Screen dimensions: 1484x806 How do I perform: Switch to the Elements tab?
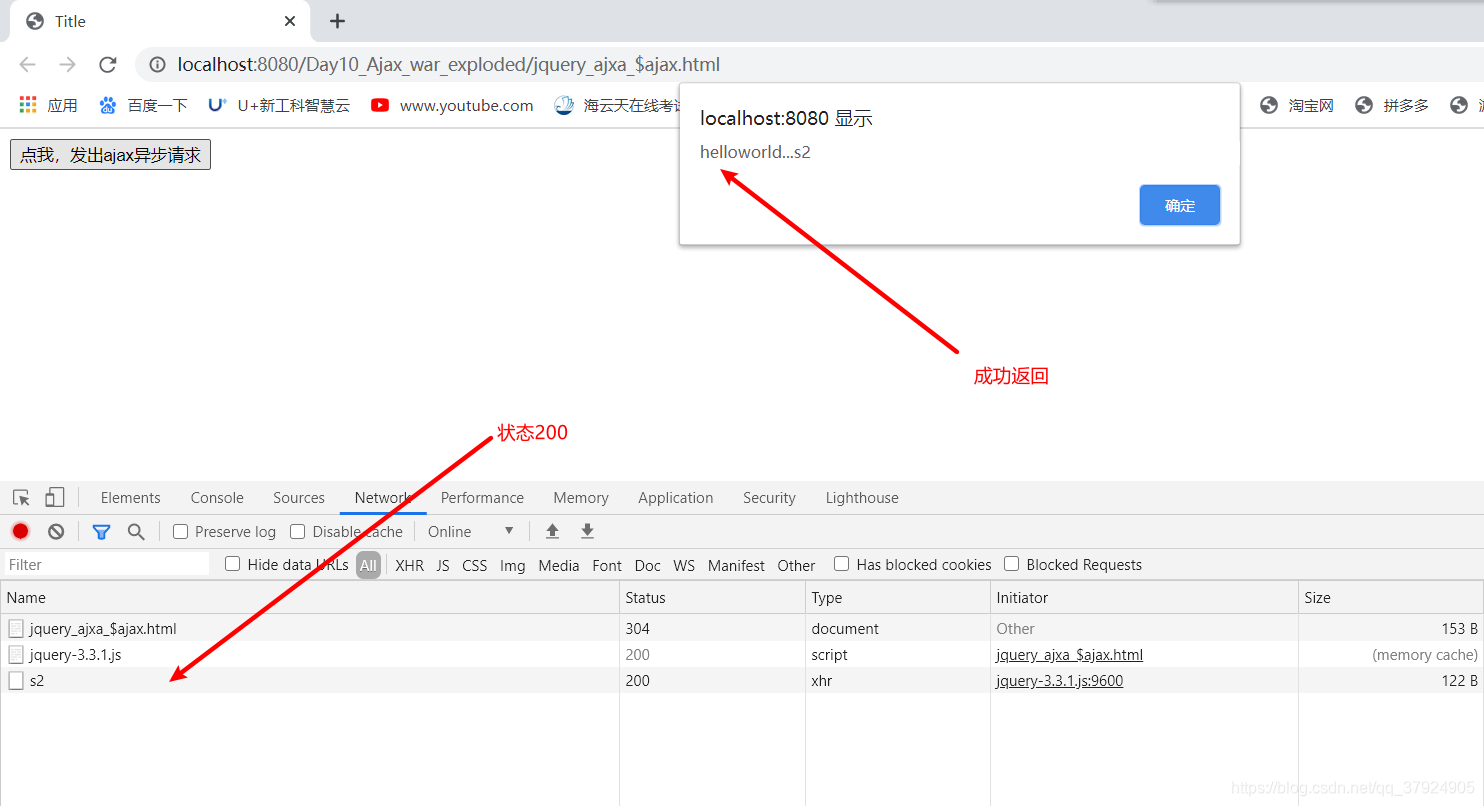pyautogui.click(x=130, y=498)
